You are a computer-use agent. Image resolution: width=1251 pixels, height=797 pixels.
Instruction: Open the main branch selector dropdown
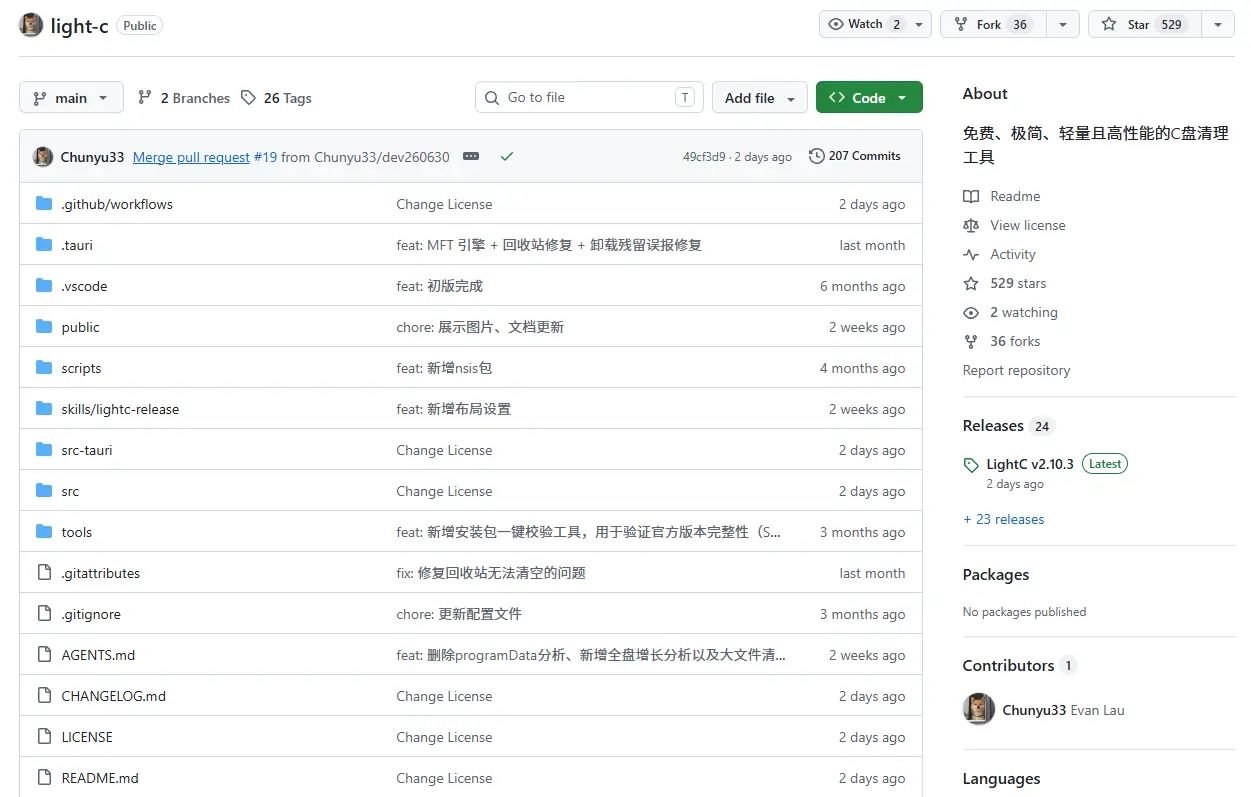(x=71, y=97)
